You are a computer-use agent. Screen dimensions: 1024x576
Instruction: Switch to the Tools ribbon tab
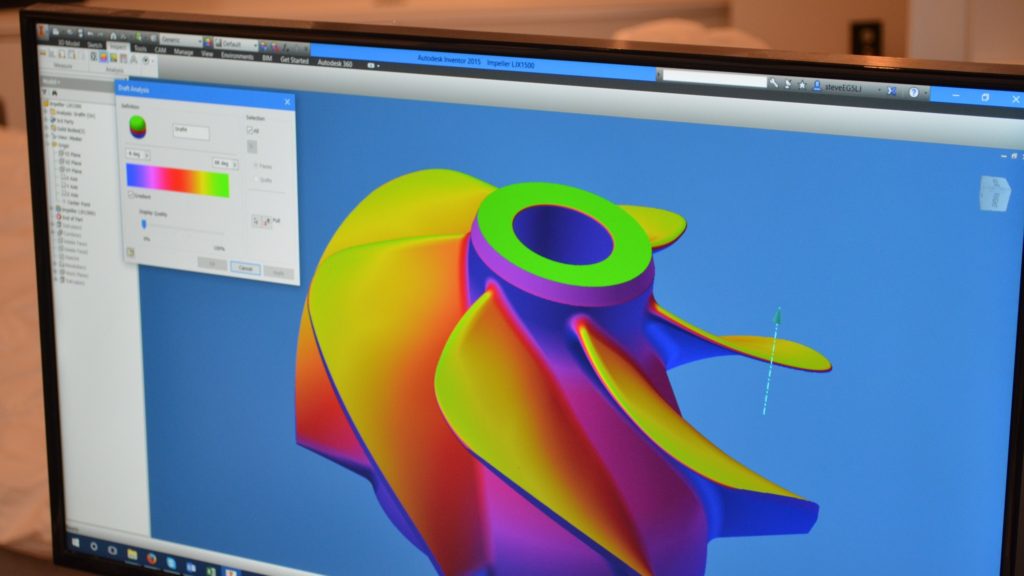coord(140,48)
